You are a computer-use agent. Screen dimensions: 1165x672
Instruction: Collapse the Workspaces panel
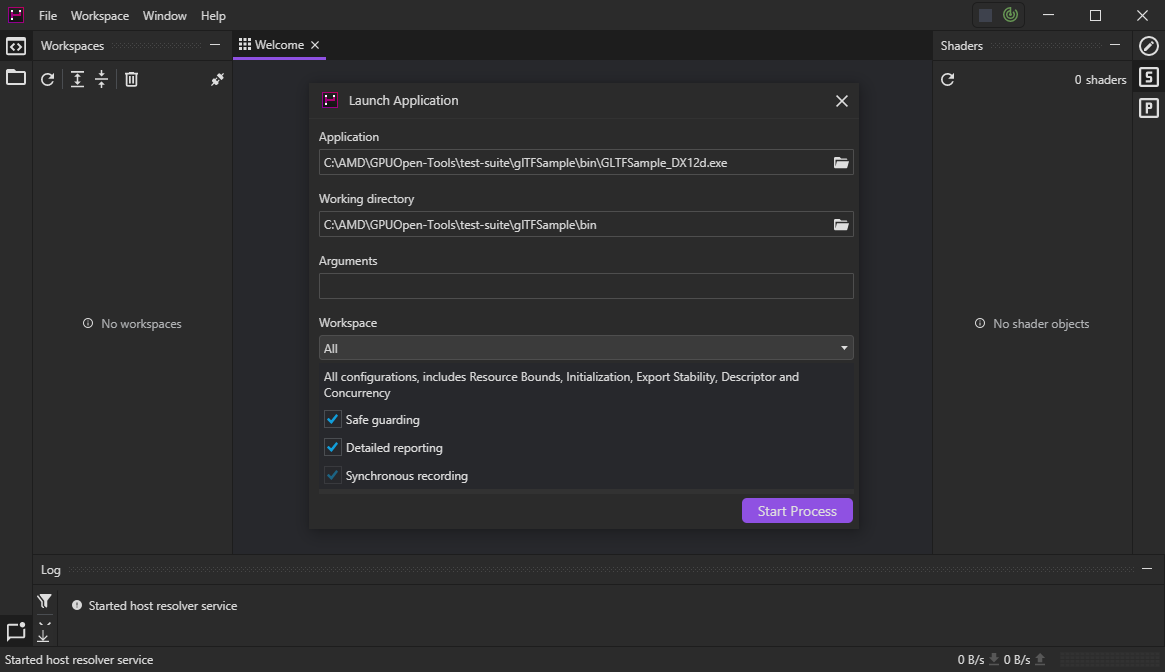click(215, 45)
